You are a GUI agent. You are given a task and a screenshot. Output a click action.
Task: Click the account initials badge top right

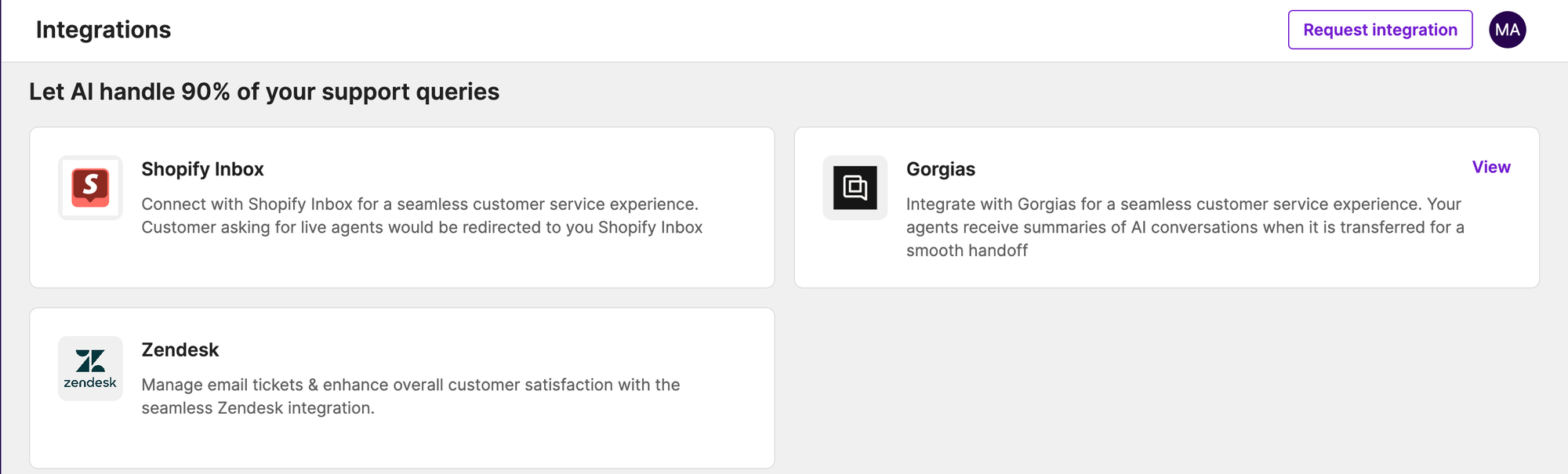point(1508,30)
